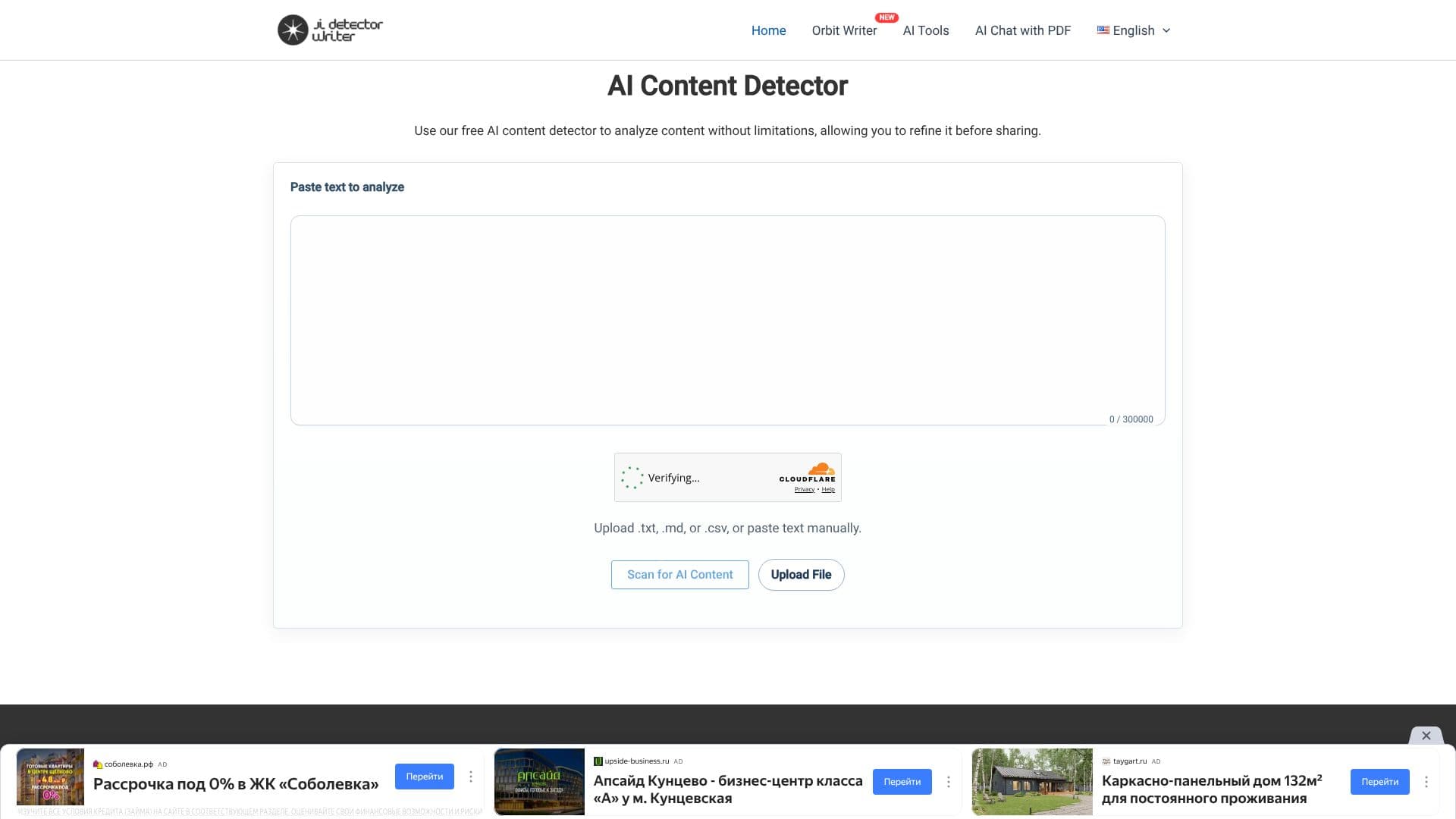This screenshot has height=819, width=1456.
Task: Click the upside-business.ru favicon
Action: coord(598,761)
